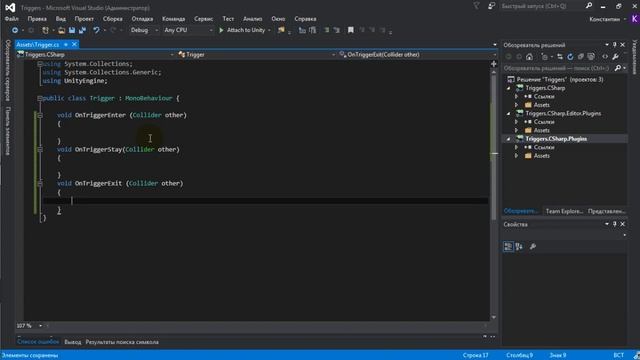The height and width of the screenshot is (360, 640).
Task: Open the Вывод output tab
Action: pos(73,342)
